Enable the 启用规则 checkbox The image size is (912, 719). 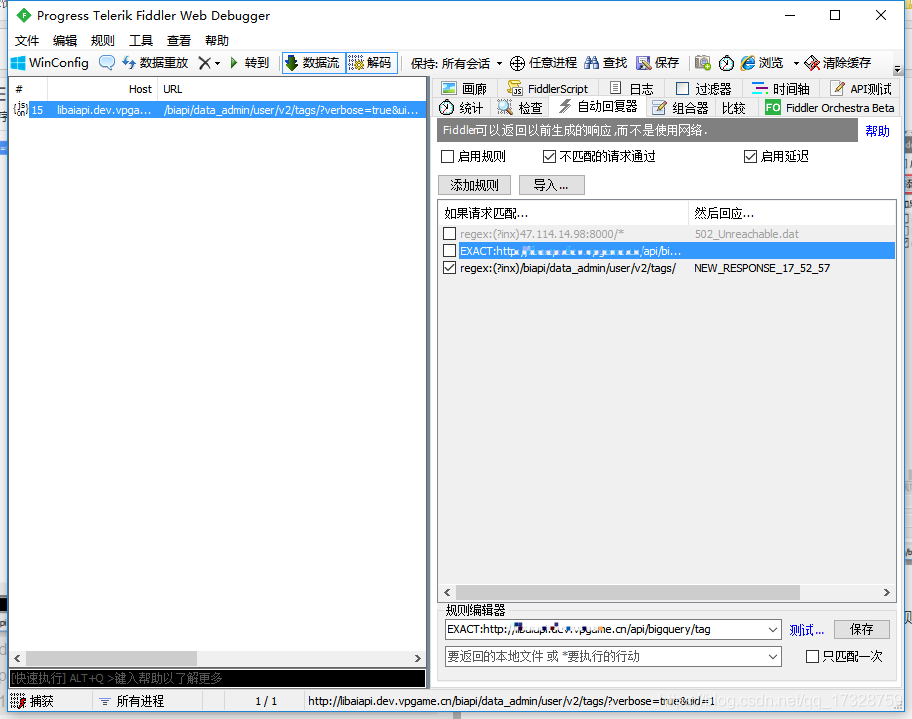click(x=447, y=156)
